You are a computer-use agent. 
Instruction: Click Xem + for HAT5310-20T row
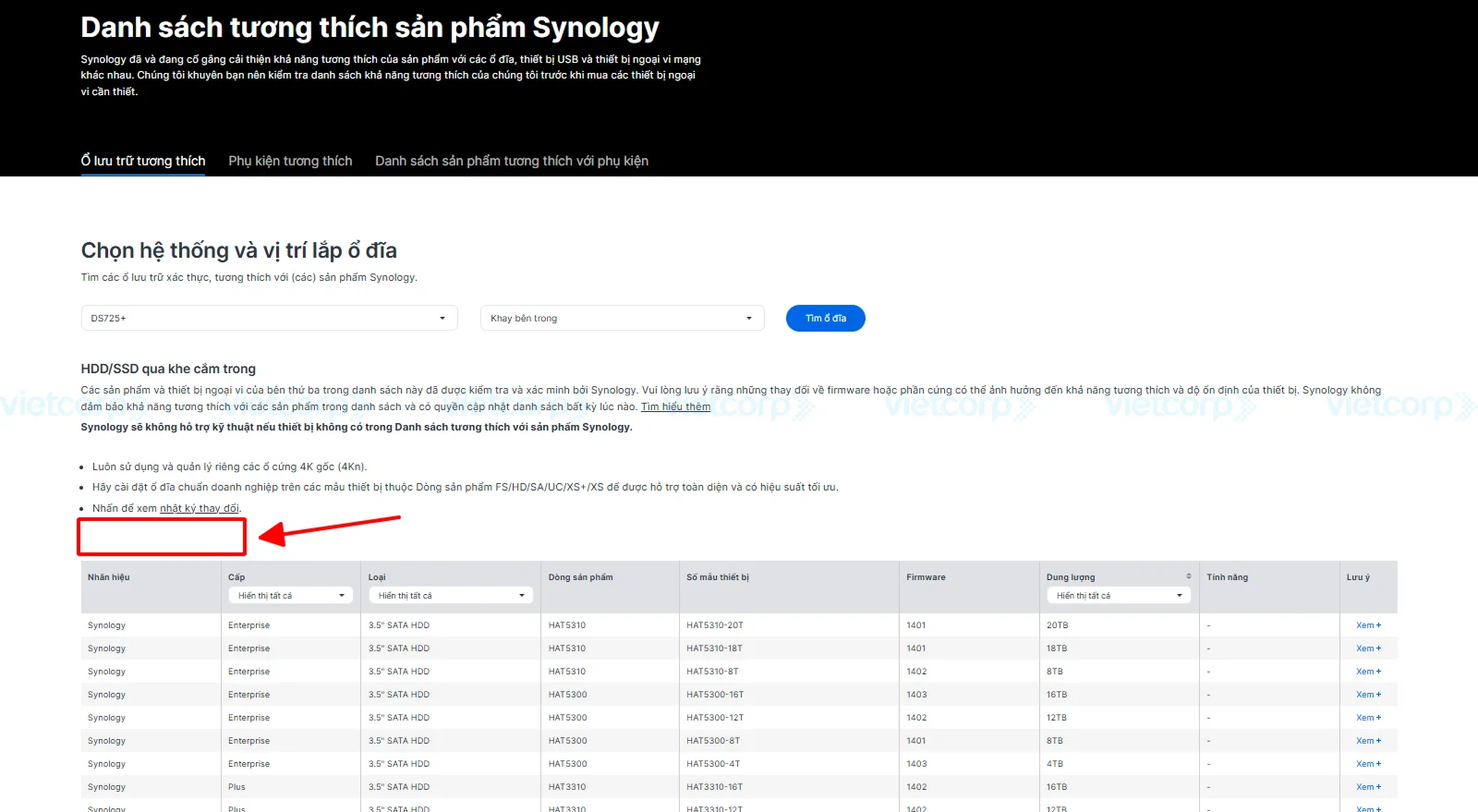coord(1368,625)
